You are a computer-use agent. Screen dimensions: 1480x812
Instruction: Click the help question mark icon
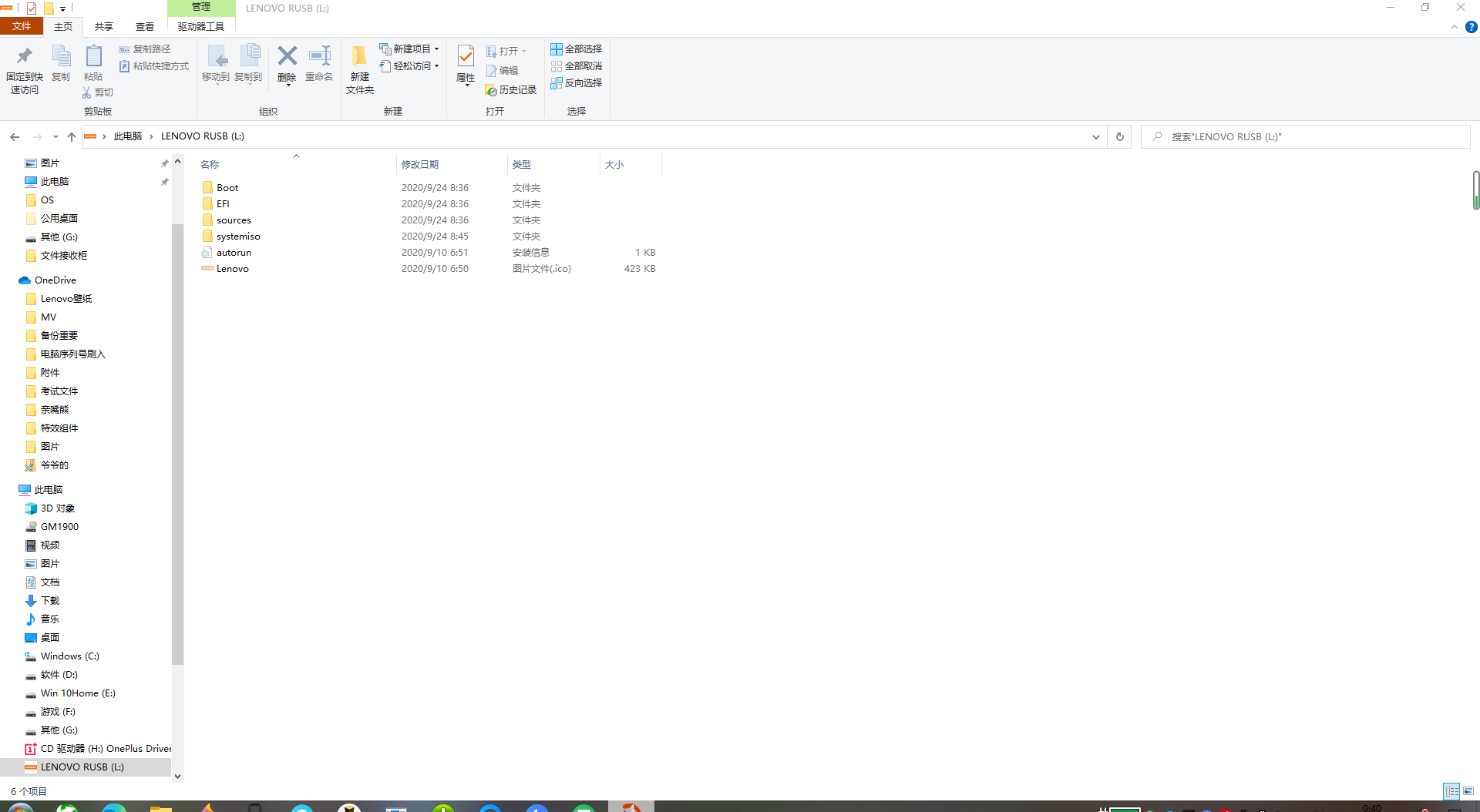coord(1471,27)
